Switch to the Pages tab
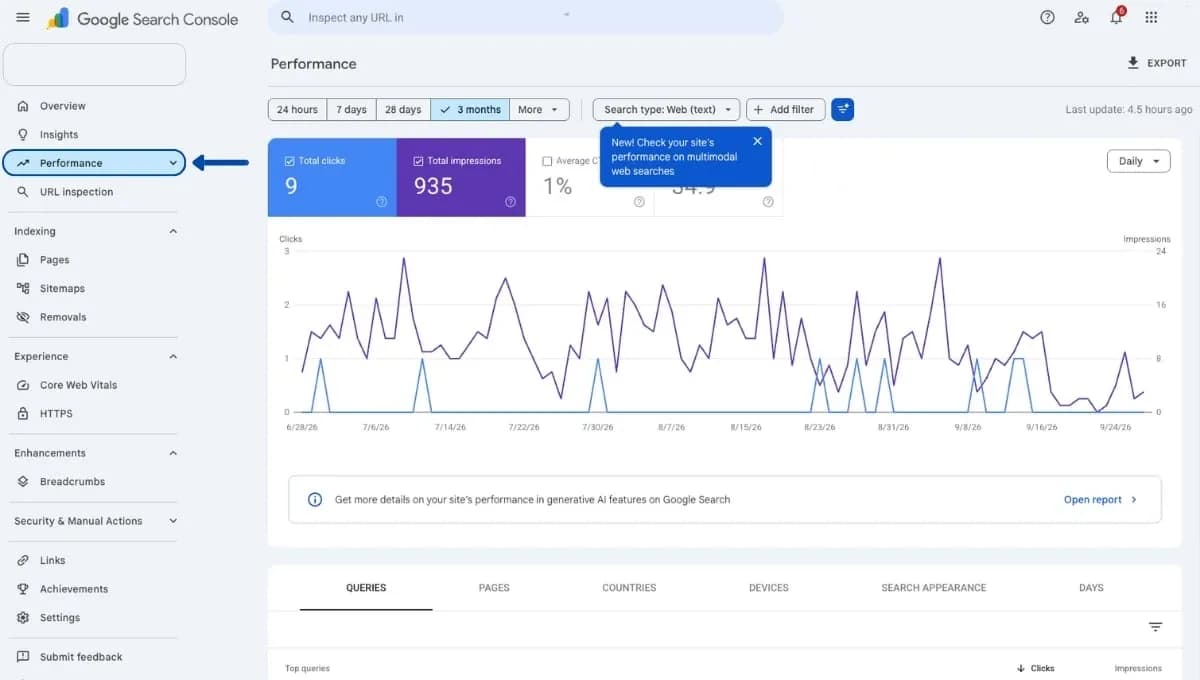1200x680 pixels. (x=494, y=588)
